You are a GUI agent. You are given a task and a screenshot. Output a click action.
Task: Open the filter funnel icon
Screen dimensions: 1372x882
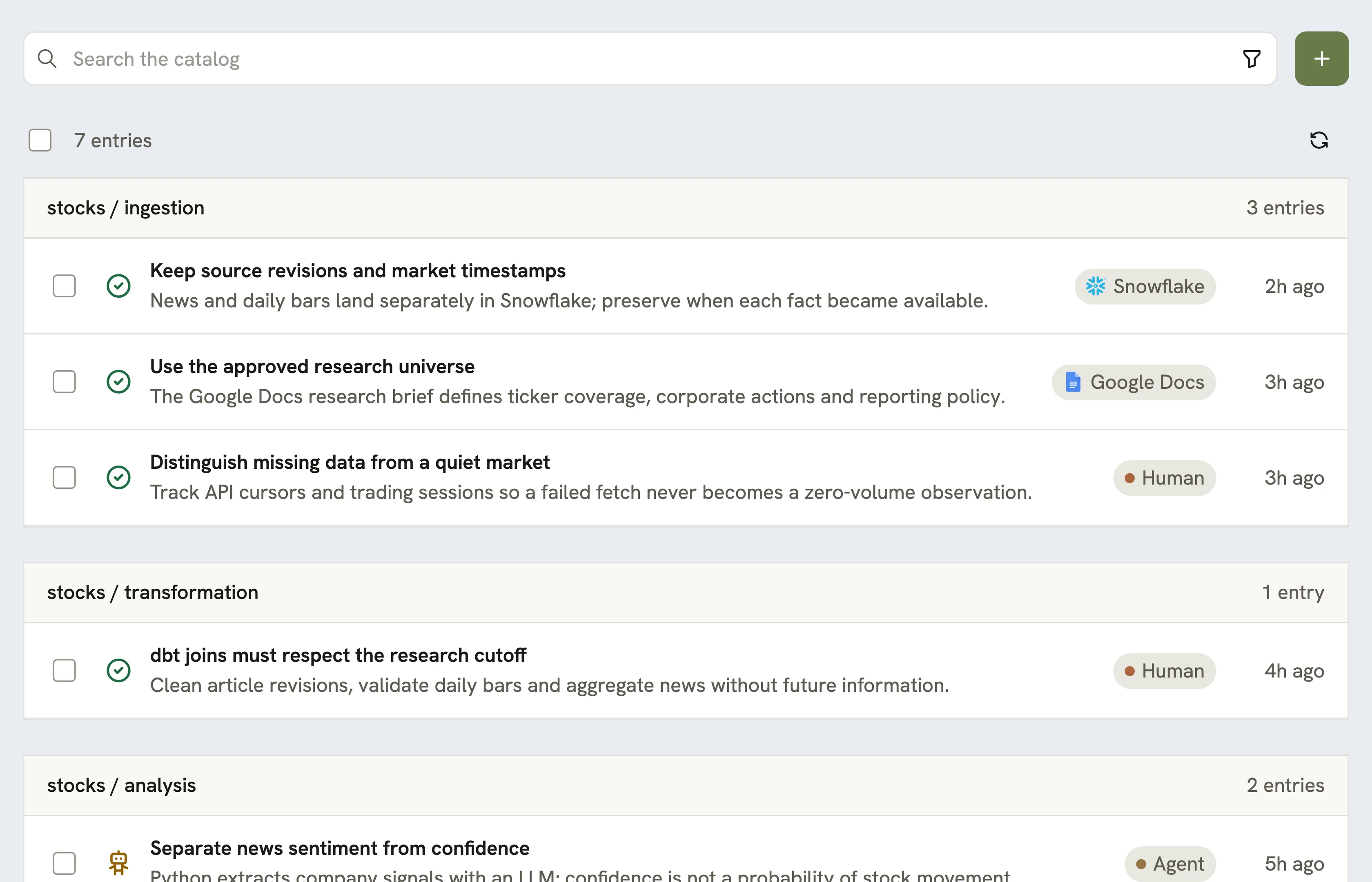(1251, 58)
